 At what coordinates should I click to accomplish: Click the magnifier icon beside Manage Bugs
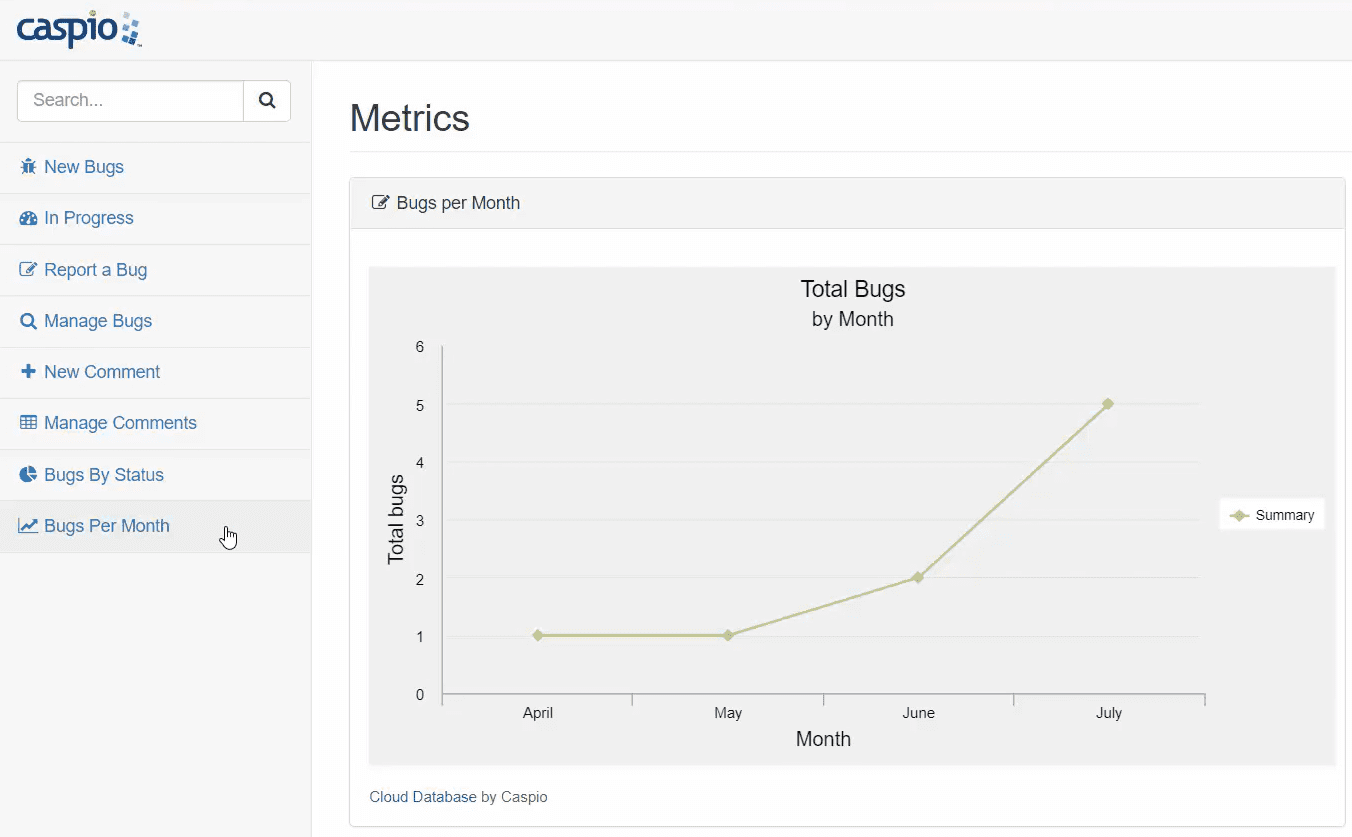(x=28, y=321)
